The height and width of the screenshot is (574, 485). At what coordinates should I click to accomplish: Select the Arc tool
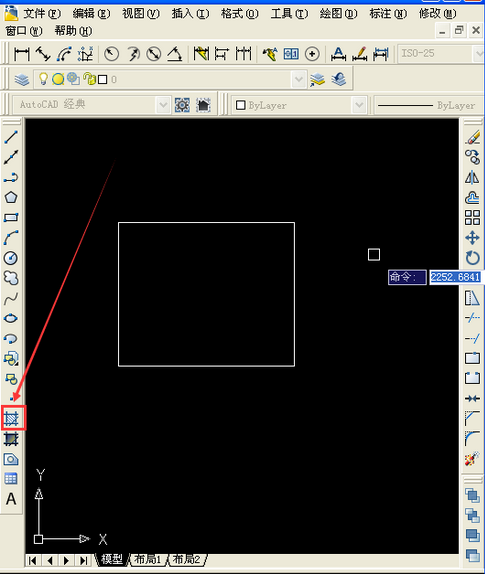pos(11,238)
